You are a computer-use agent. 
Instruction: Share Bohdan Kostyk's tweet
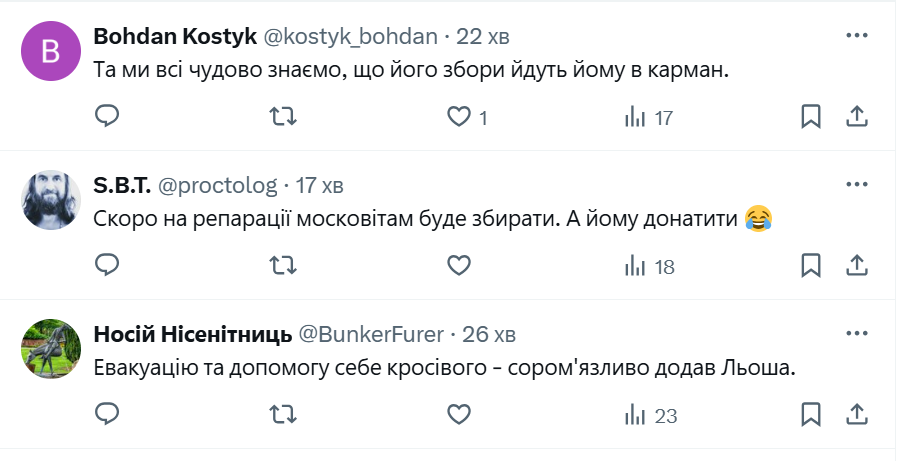pyautogui.click(x=857, y=117)
